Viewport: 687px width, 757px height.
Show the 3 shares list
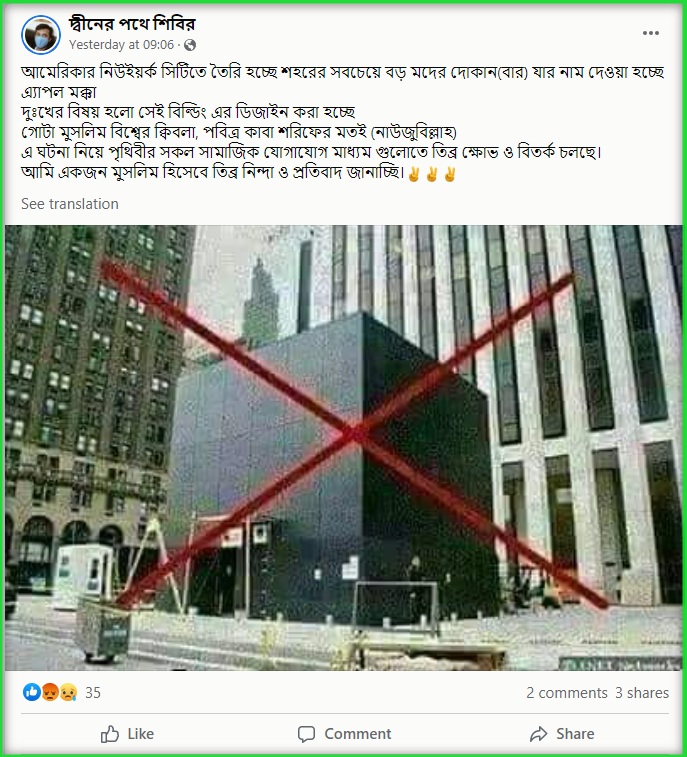[642, 693]
